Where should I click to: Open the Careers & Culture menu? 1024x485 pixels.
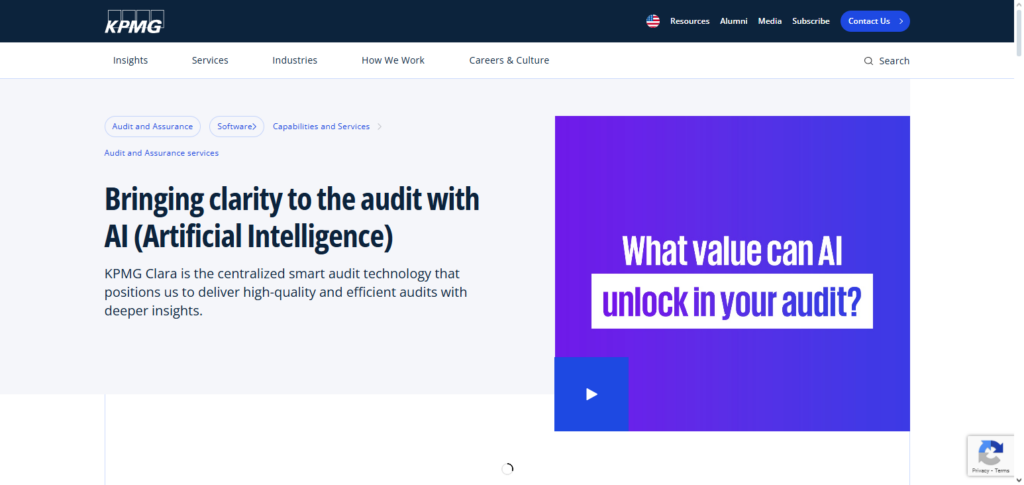[509, 60]
